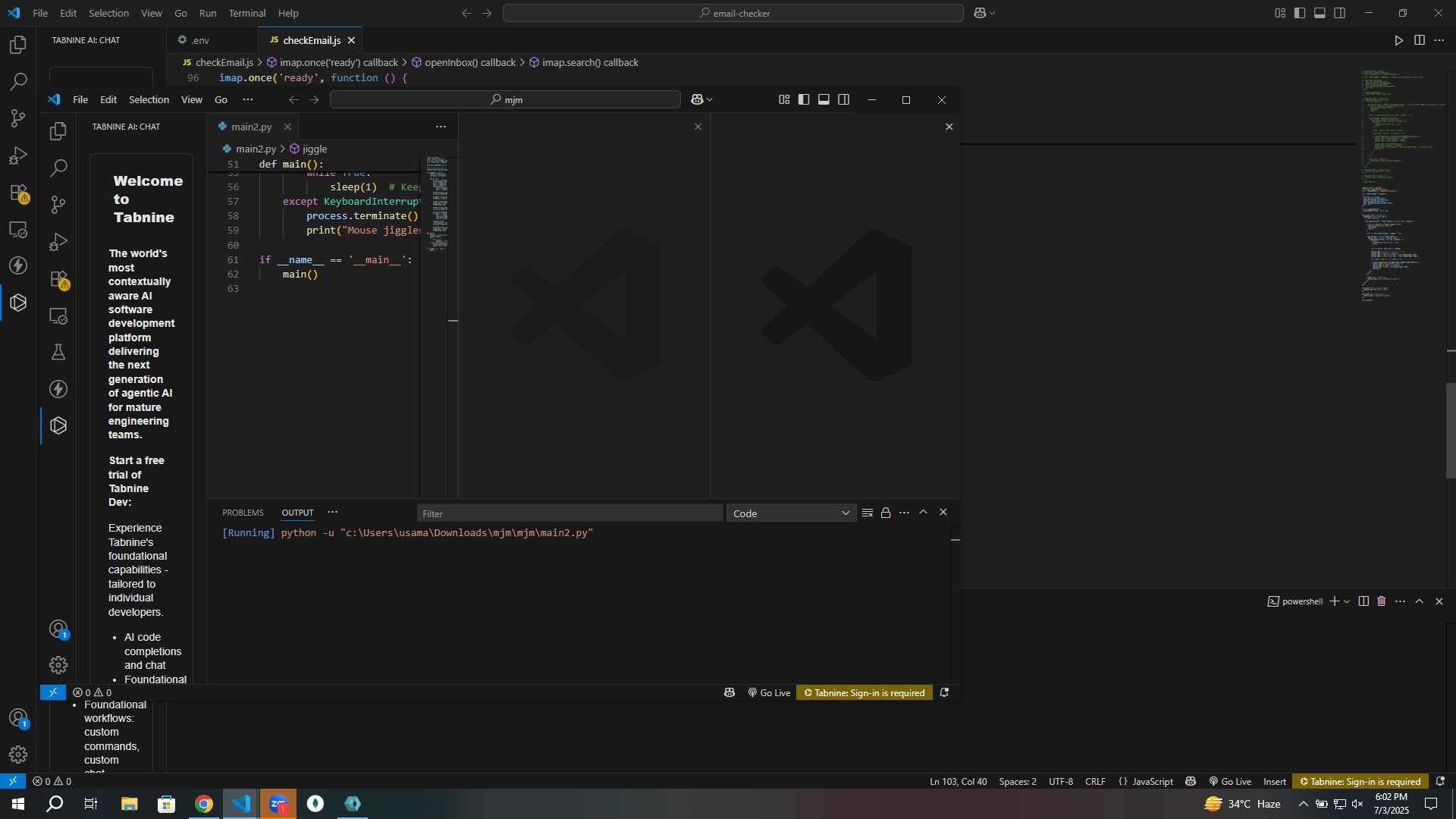Switch to PROBLEMS tab in mjm panel

pos(243,513)
